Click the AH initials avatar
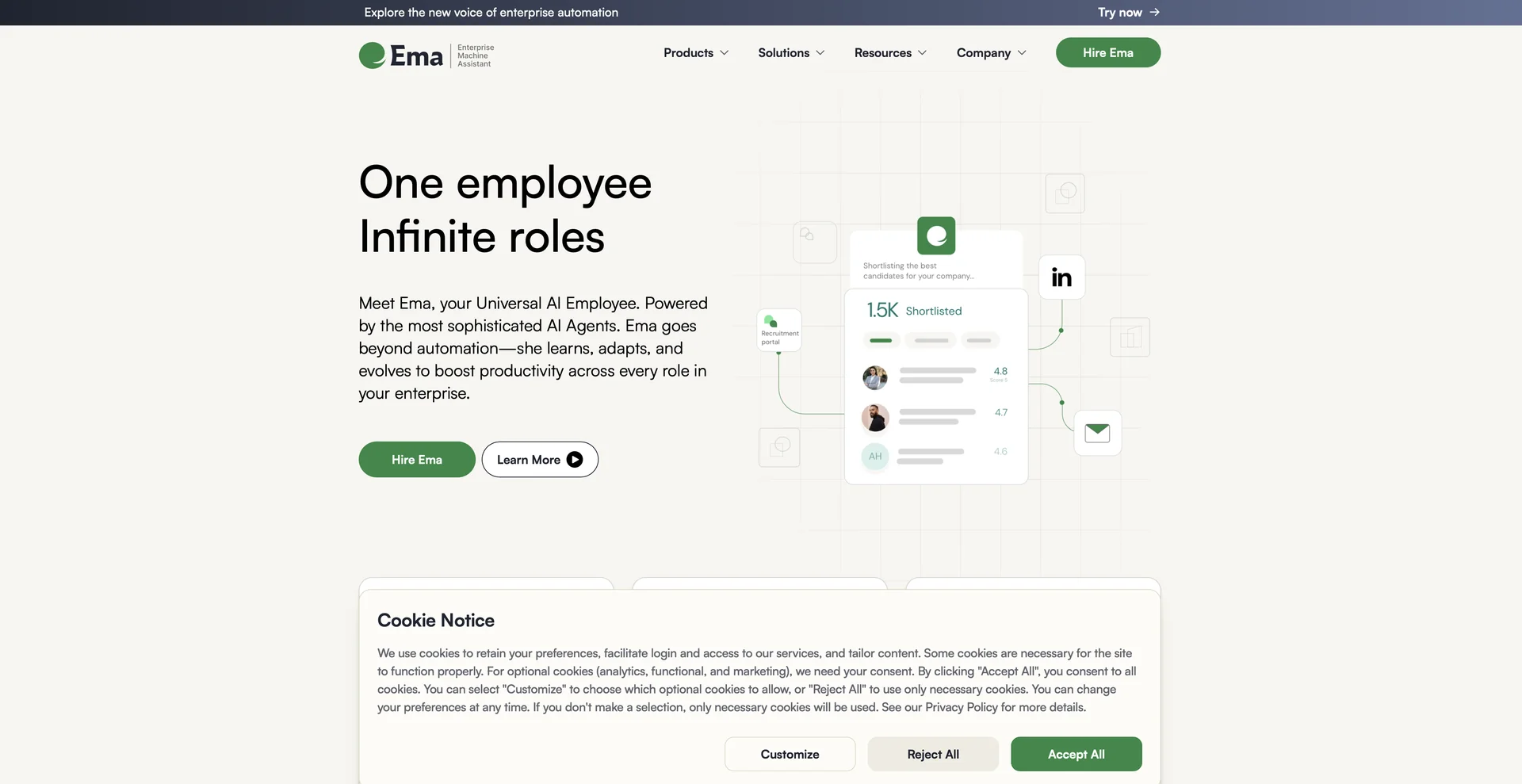1522x784 pixels. [x=875, y=457]
